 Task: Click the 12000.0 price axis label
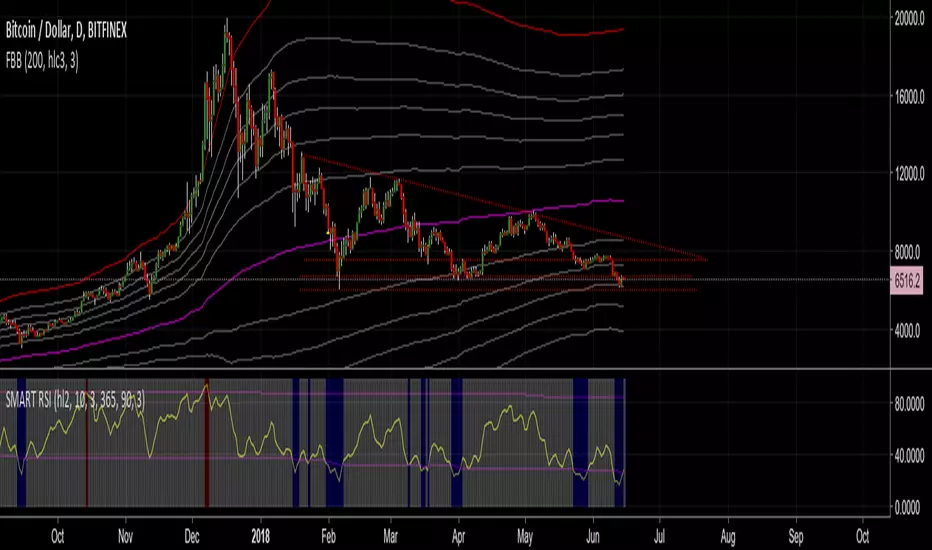[x=909, y=174]
